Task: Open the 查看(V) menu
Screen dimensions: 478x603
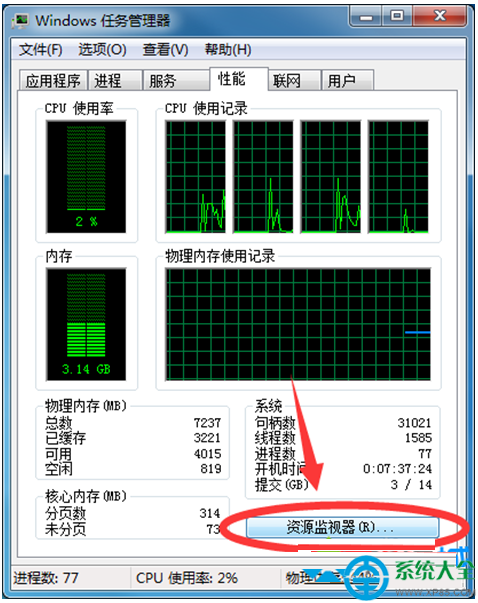Action: click(x=165, y=50)
